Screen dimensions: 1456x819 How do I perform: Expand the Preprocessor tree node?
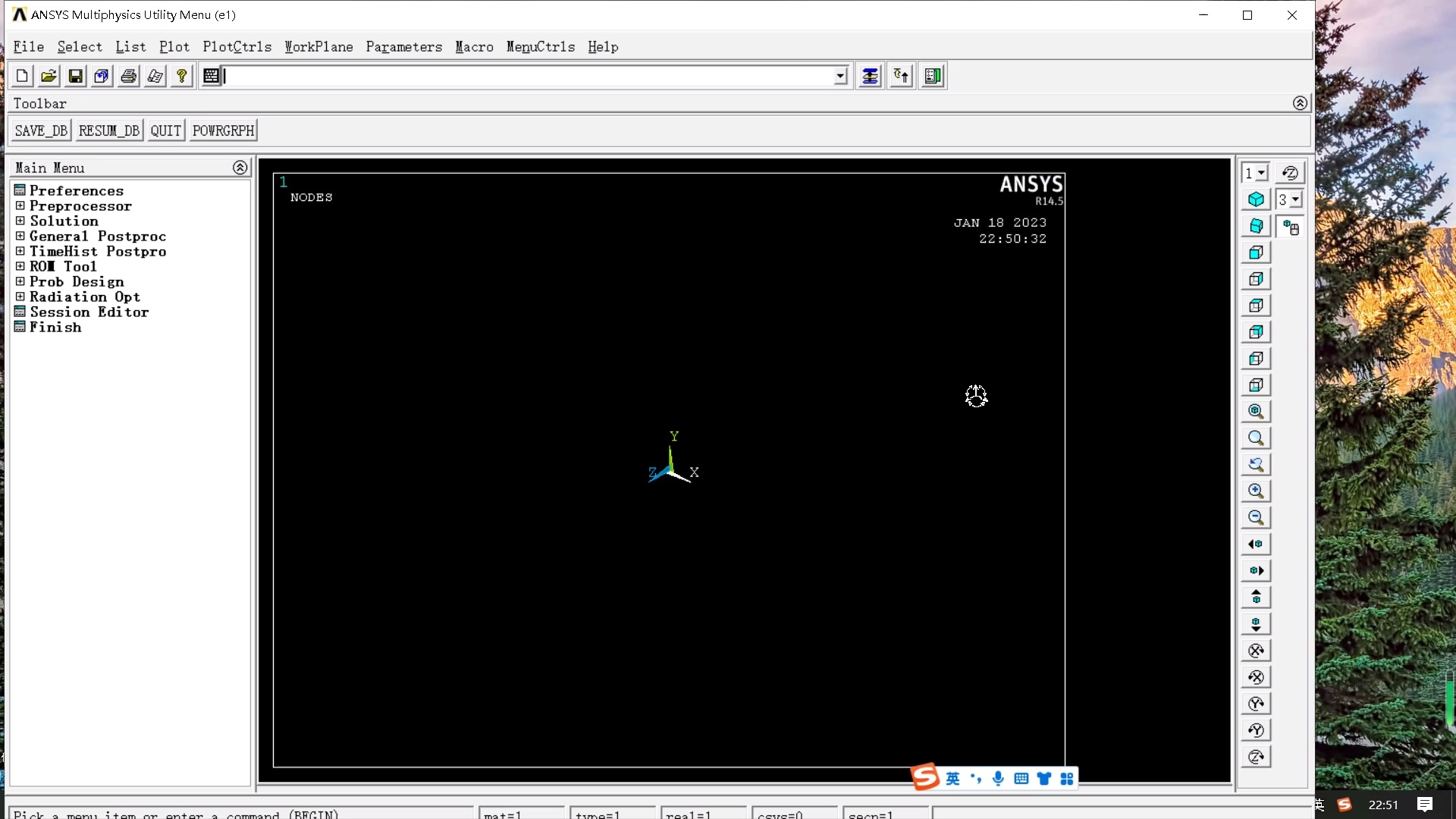[x=20, y=206]
